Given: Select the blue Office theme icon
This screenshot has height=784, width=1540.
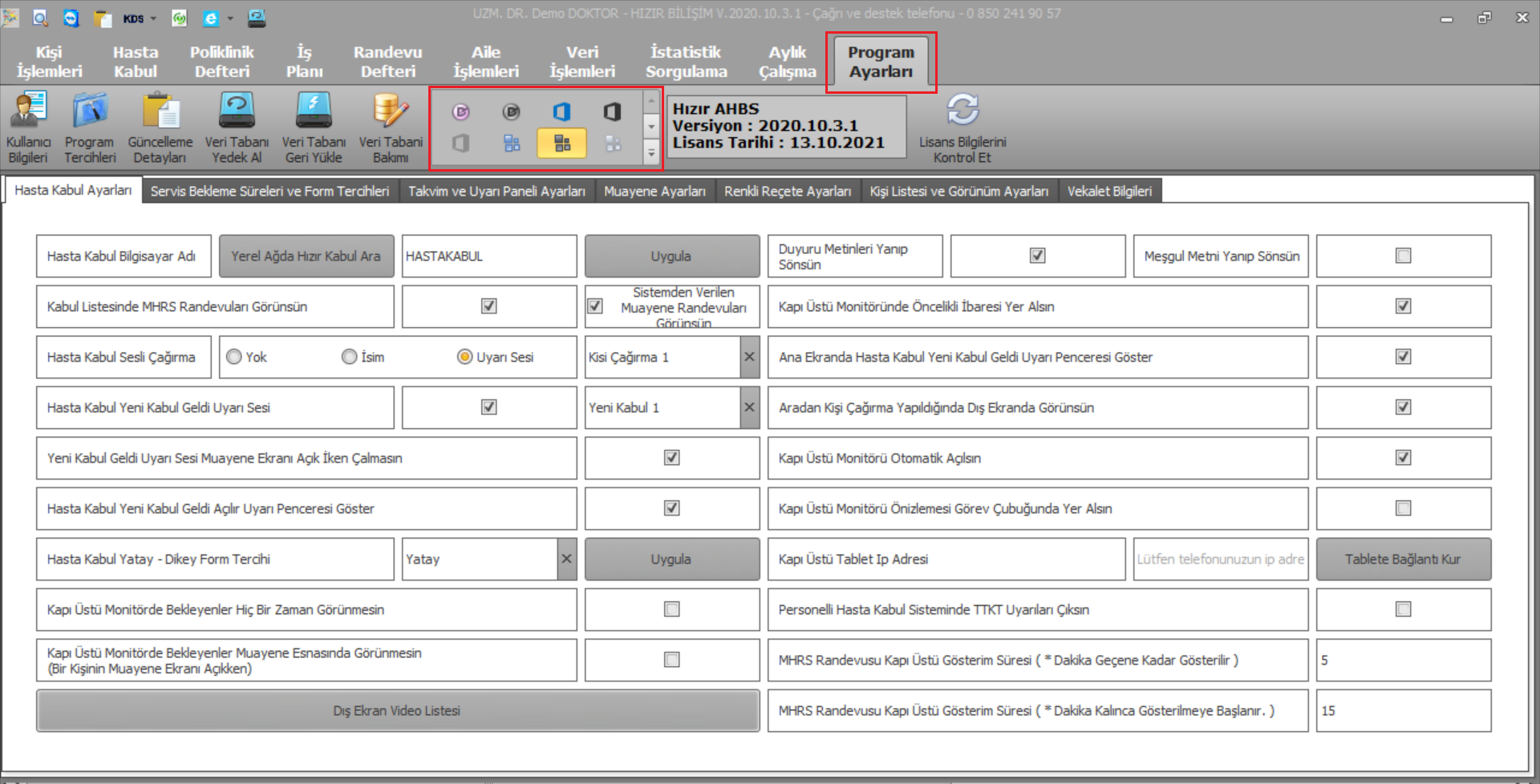Looking at the screenshot, I should (561, 112).
